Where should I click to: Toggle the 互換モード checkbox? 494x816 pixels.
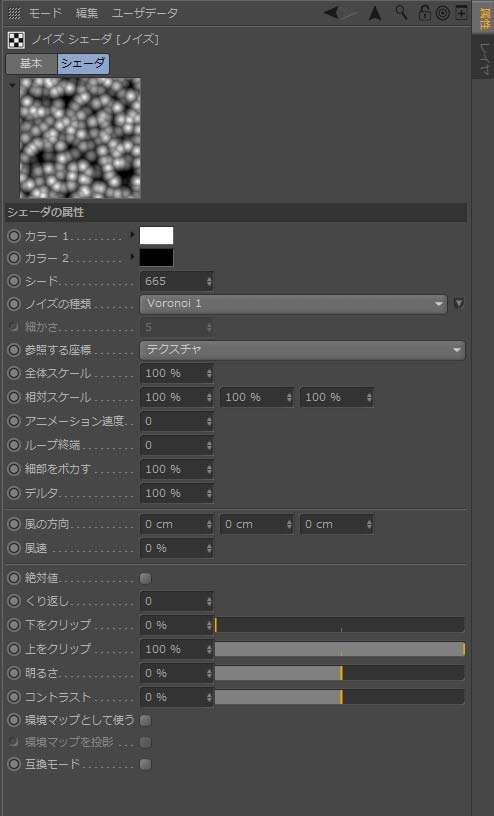tap(146, 764)
